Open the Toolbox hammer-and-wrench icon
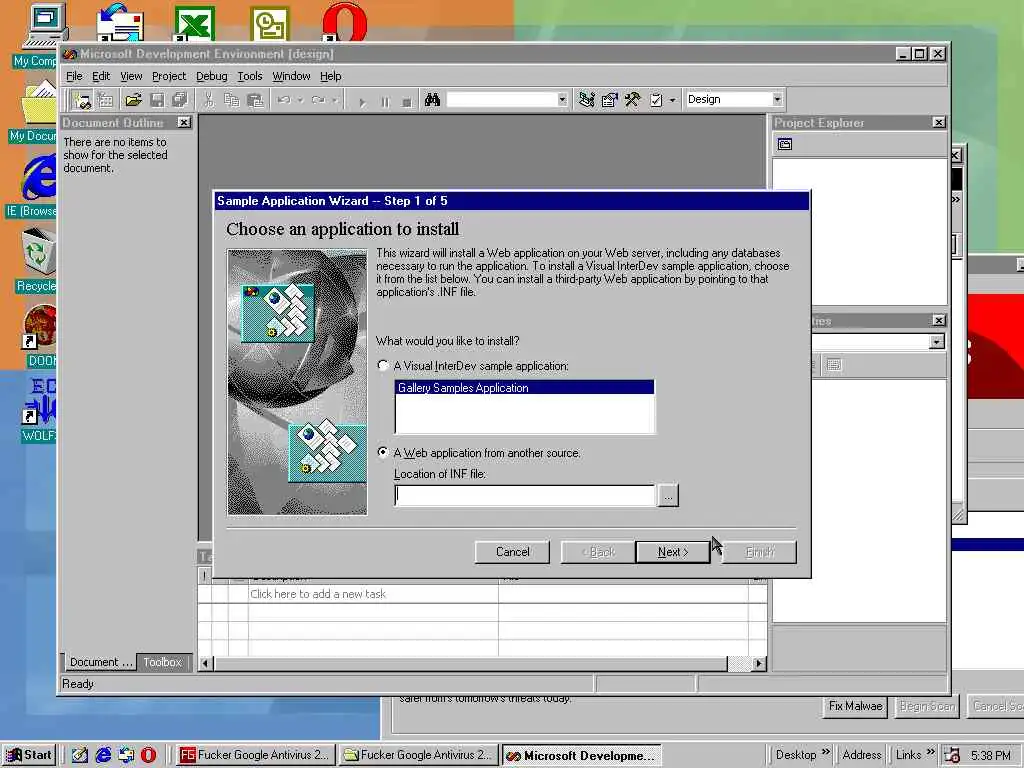1024x768 pixels. click(632, 100)
